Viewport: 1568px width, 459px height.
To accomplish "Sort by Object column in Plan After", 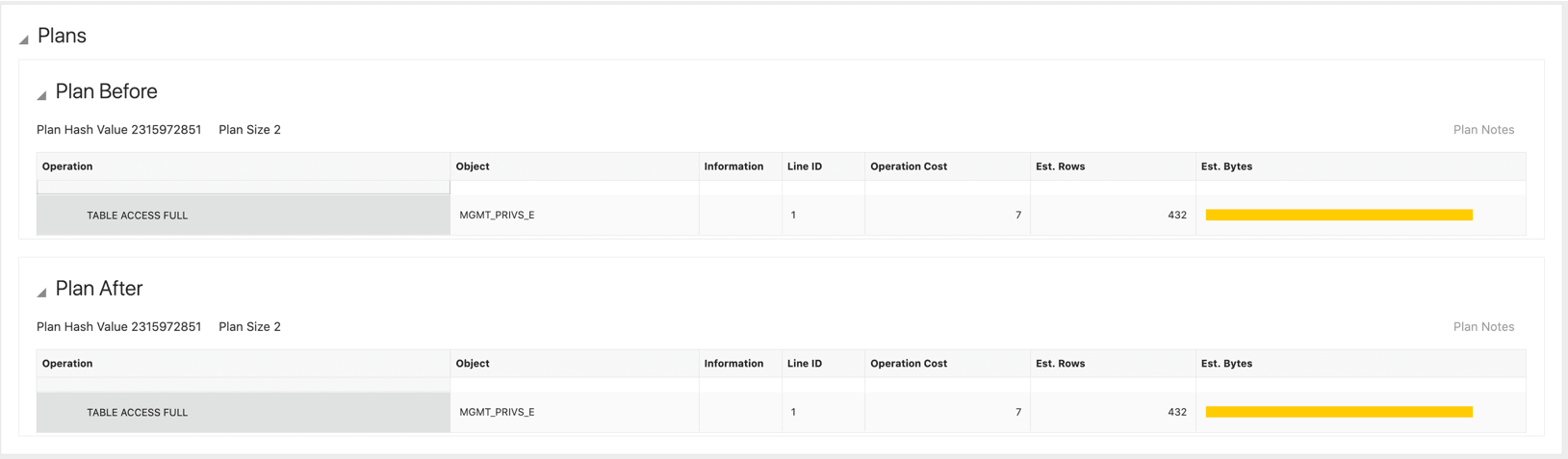I will (x=473, y=364).
